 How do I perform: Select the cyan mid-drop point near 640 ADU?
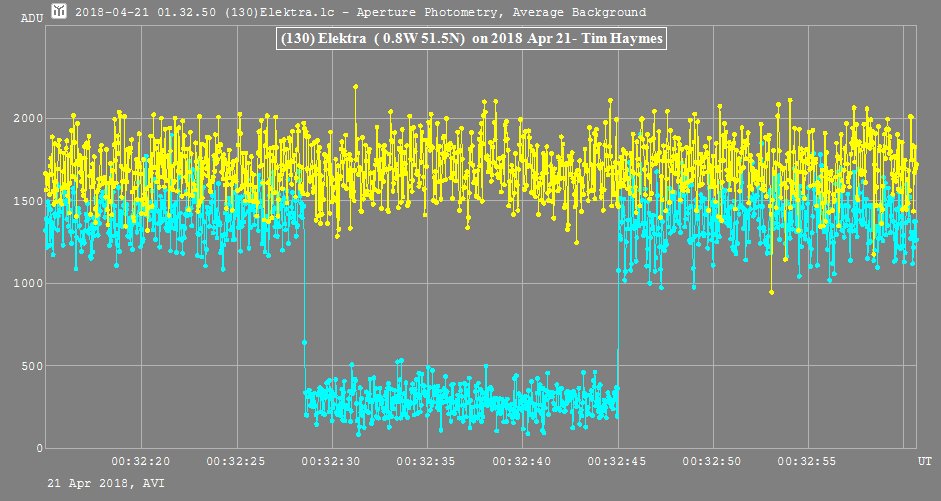[304, 343]
